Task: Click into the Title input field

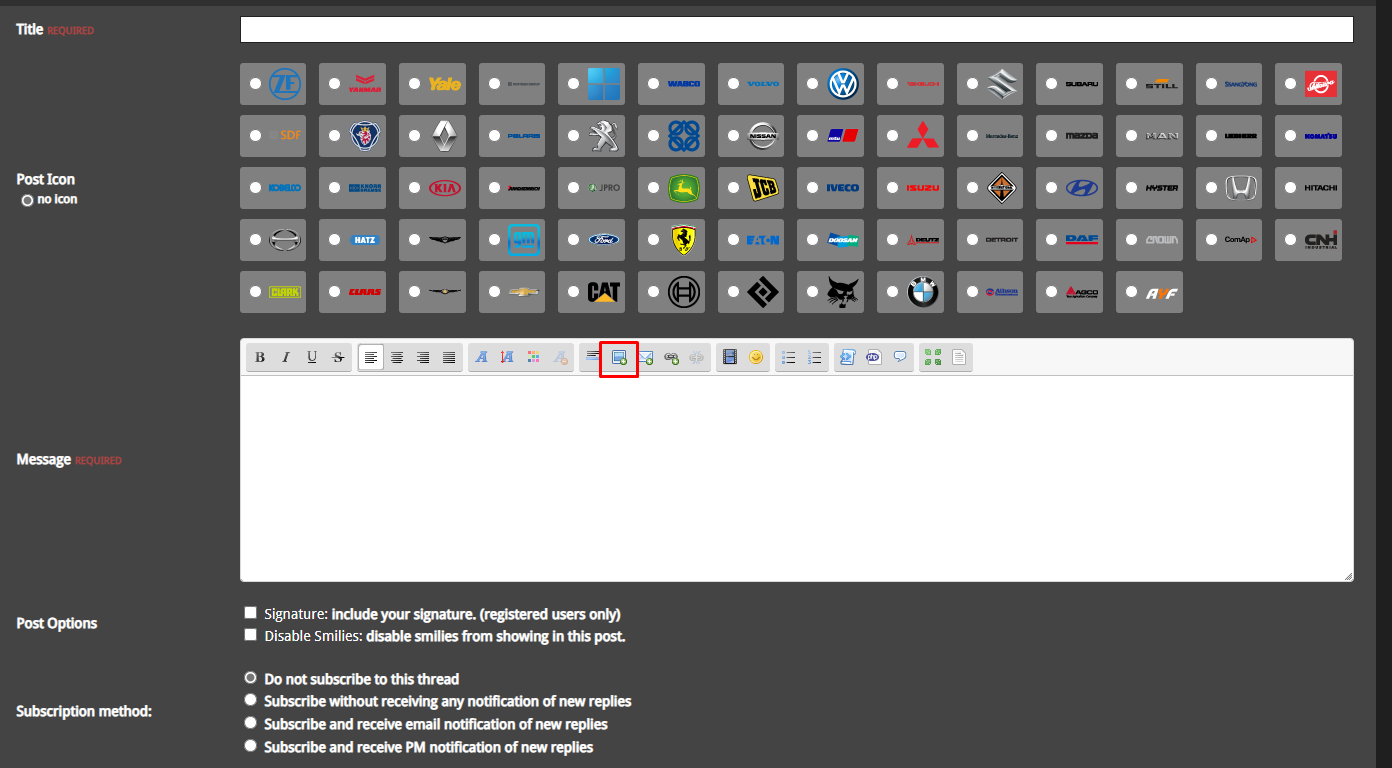Action: (797, 30)
